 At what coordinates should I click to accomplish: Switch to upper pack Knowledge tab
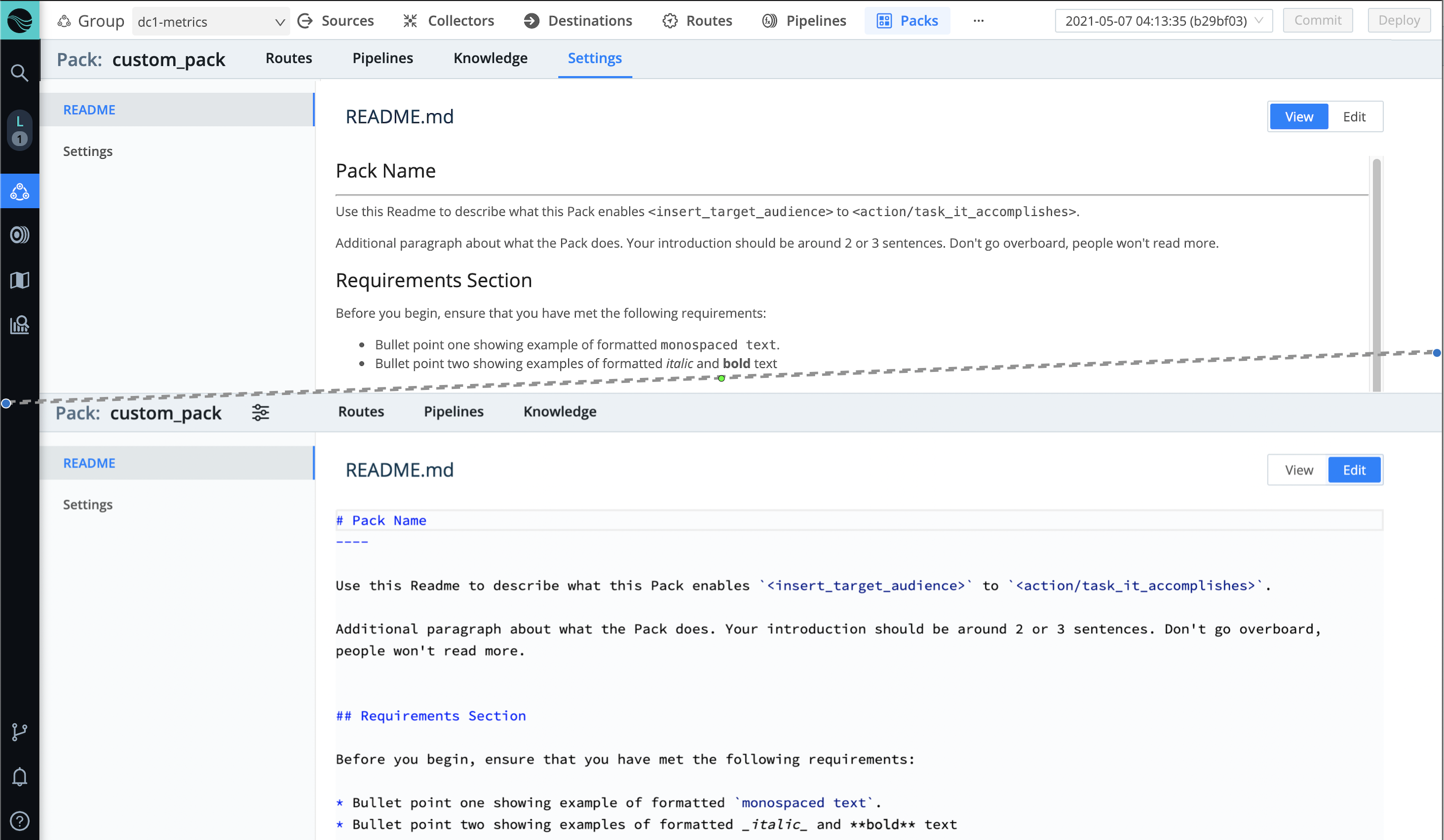(x=491, y=58)
